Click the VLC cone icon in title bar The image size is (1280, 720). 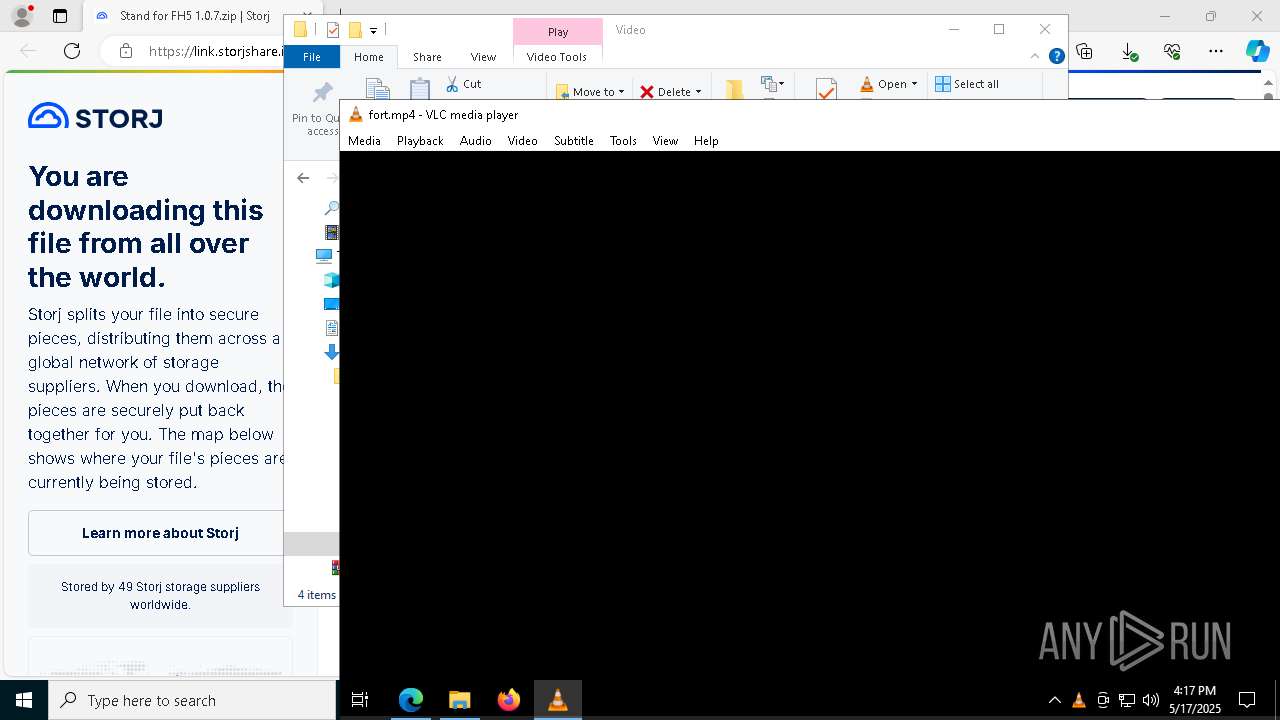356,115
